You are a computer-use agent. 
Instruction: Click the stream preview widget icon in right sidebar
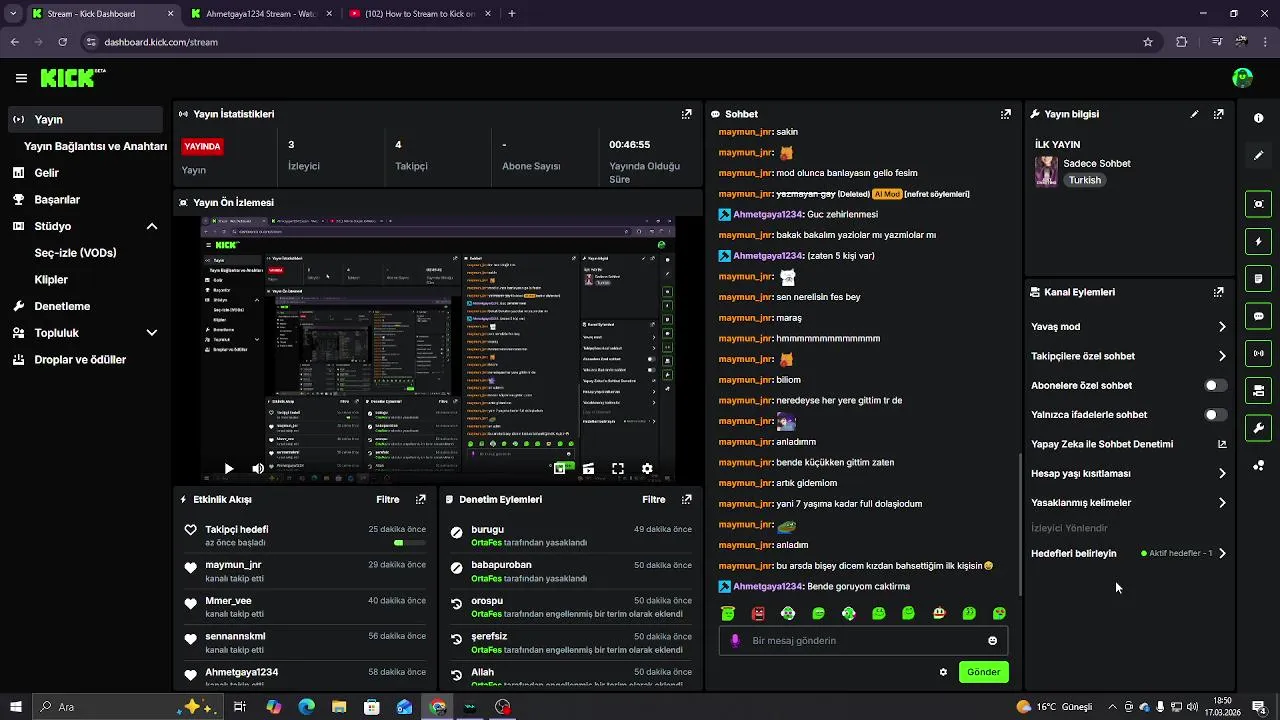[x=1258, y=204]
